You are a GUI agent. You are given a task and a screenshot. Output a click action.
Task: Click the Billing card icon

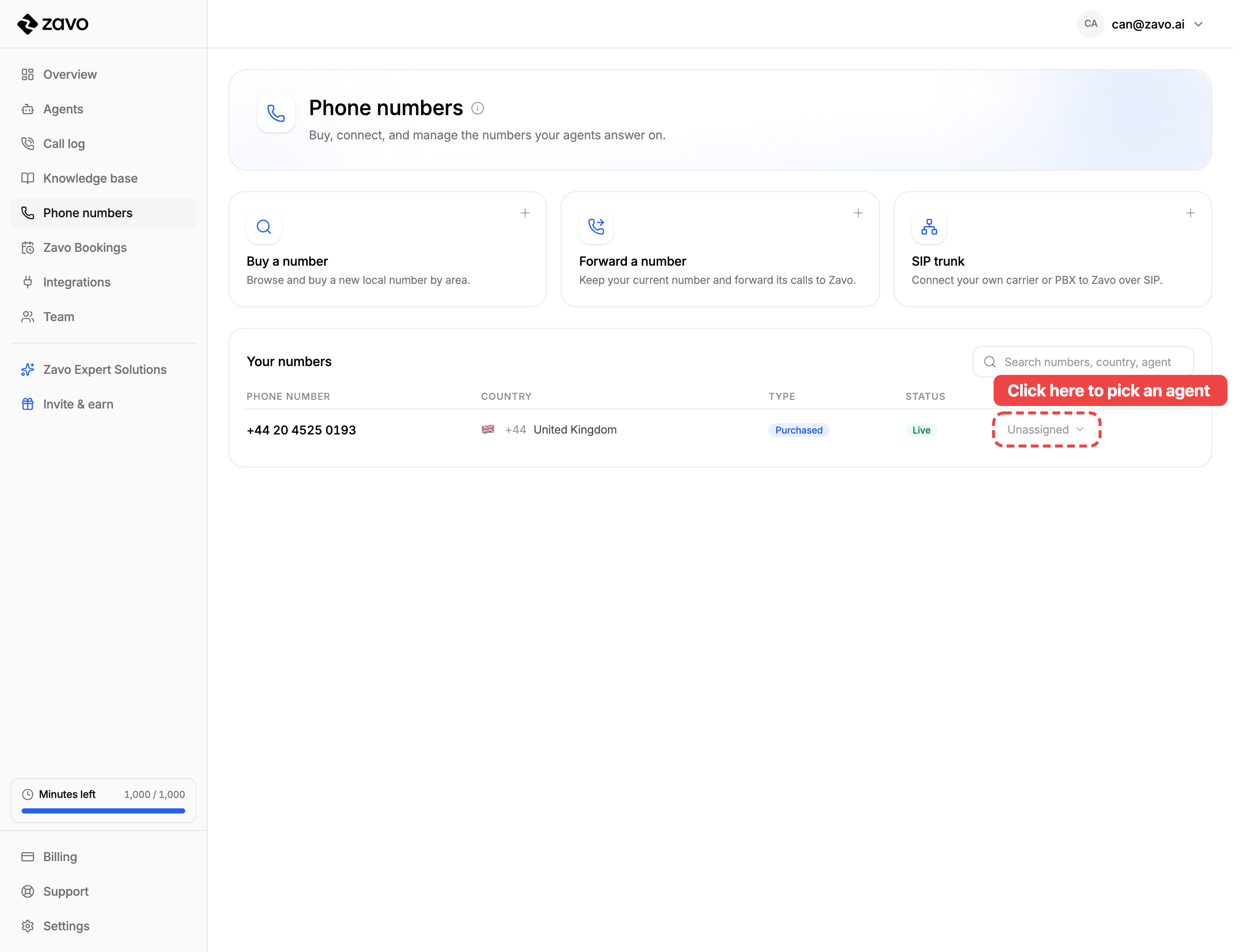click(x=28, y=857)
